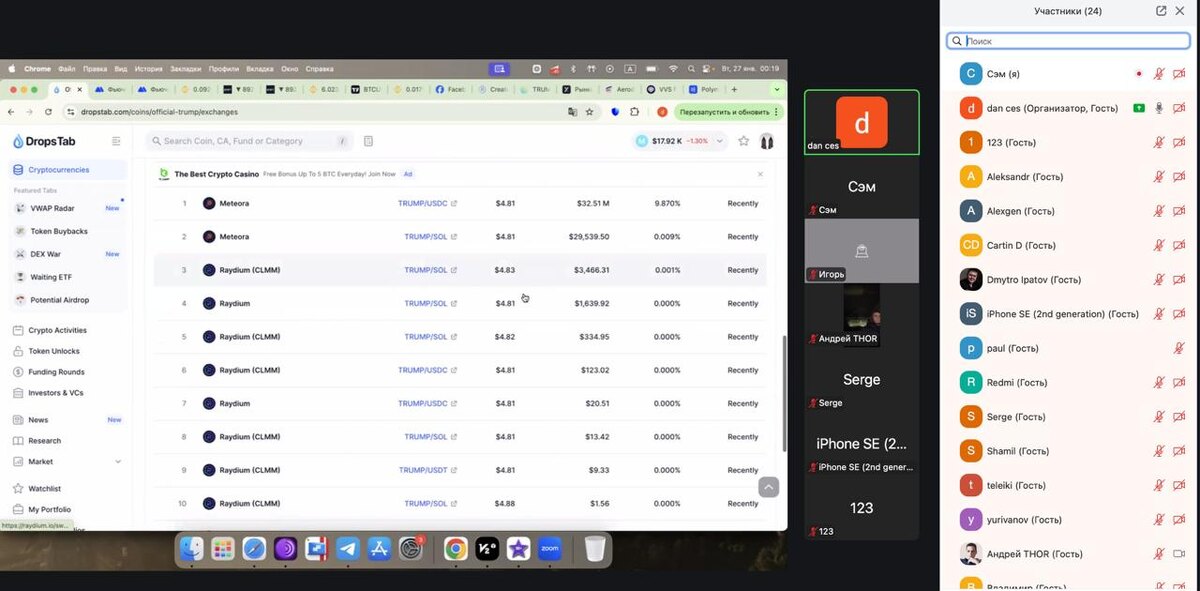This screenshot has width=1200, height=591.
Task: Focus the participant search field
Action: point(1069,41)
